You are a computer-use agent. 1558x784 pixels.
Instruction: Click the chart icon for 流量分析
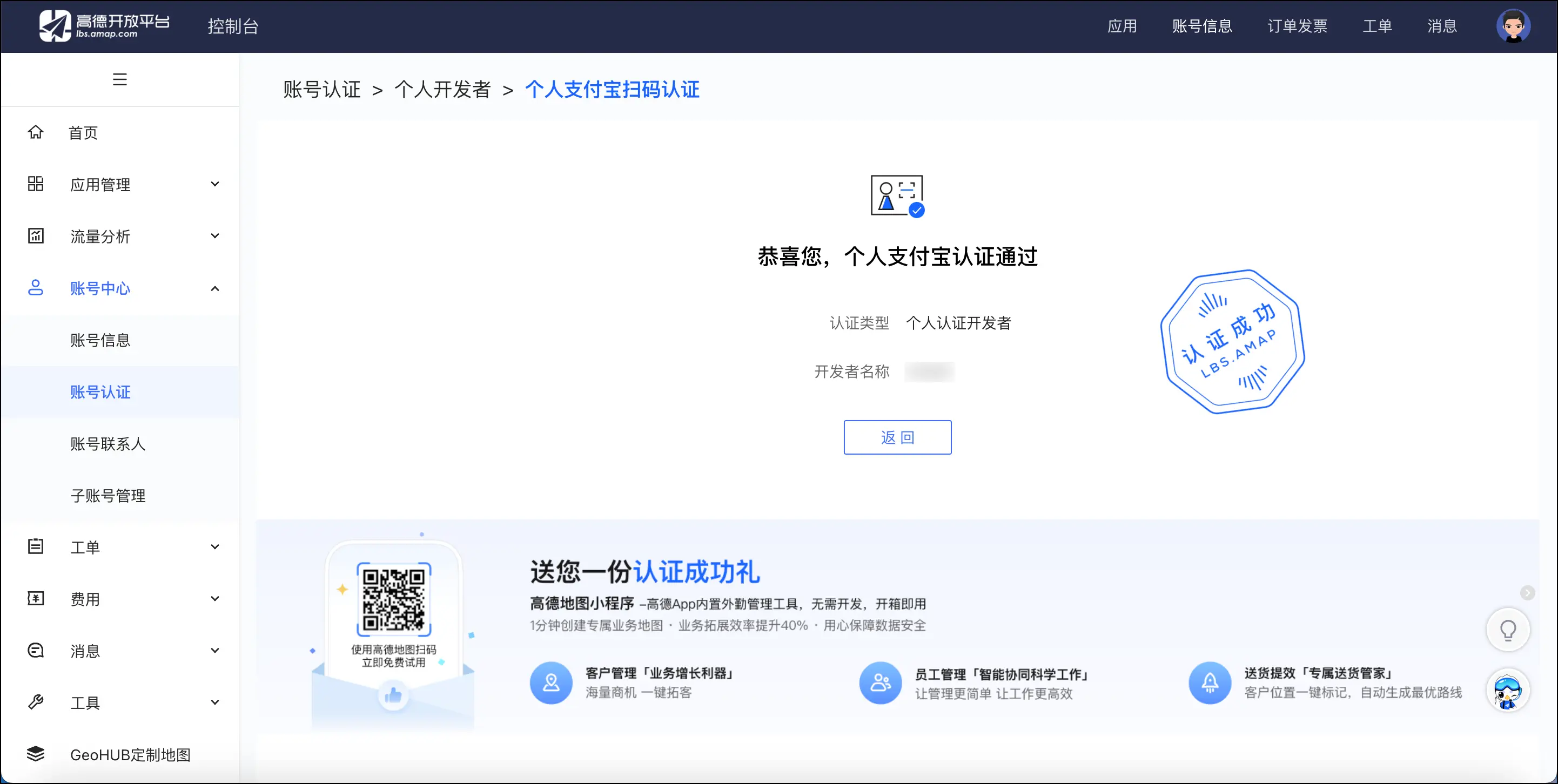pos(36,236)
